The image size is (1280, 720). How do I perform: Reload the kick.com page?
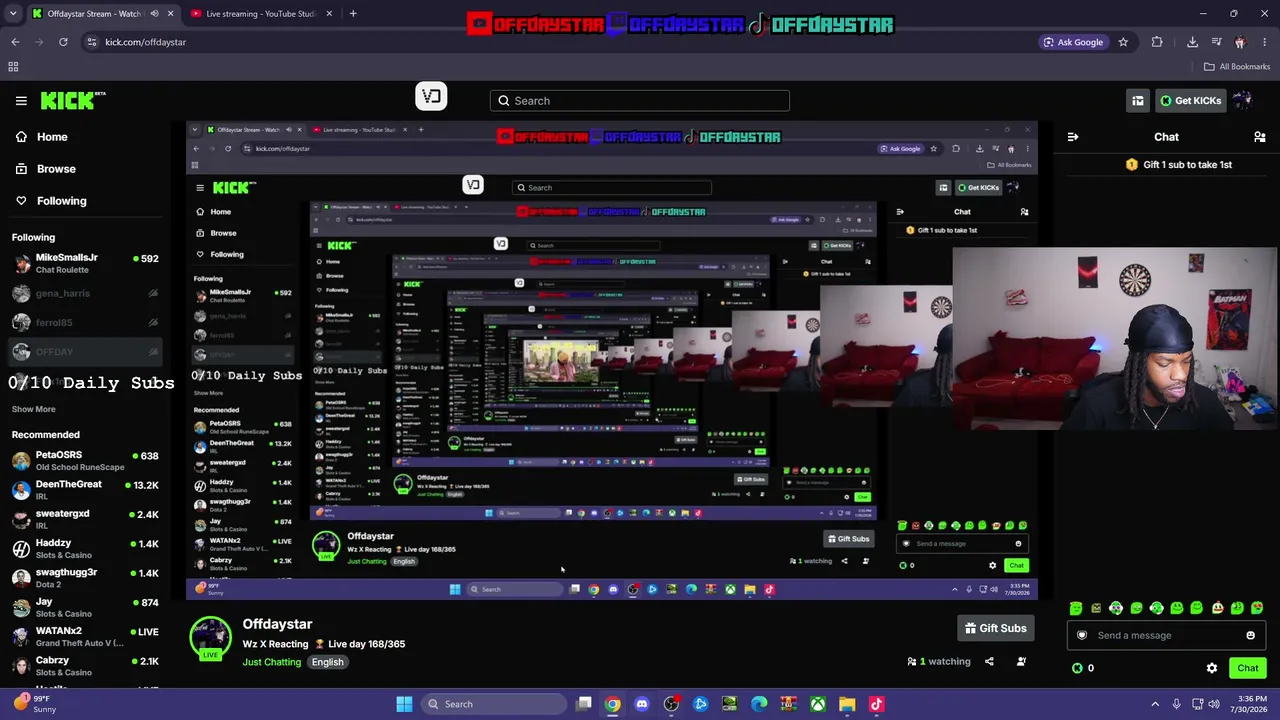63,42
